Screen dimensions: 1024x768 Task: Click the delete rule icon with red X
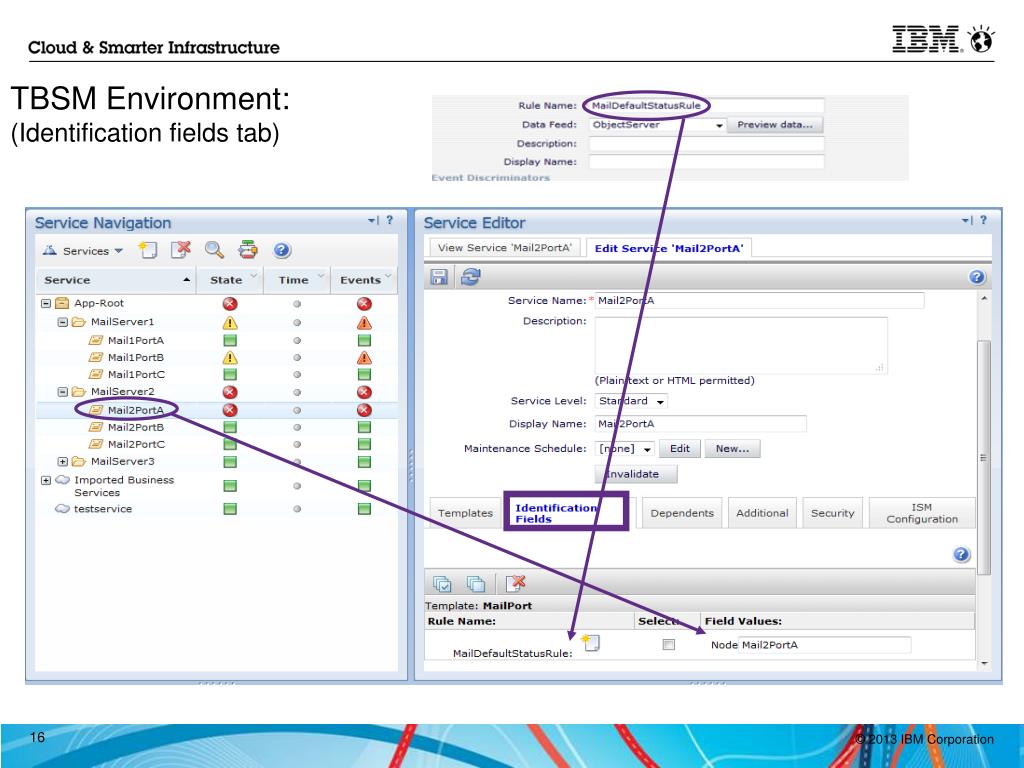click(516, 583)
